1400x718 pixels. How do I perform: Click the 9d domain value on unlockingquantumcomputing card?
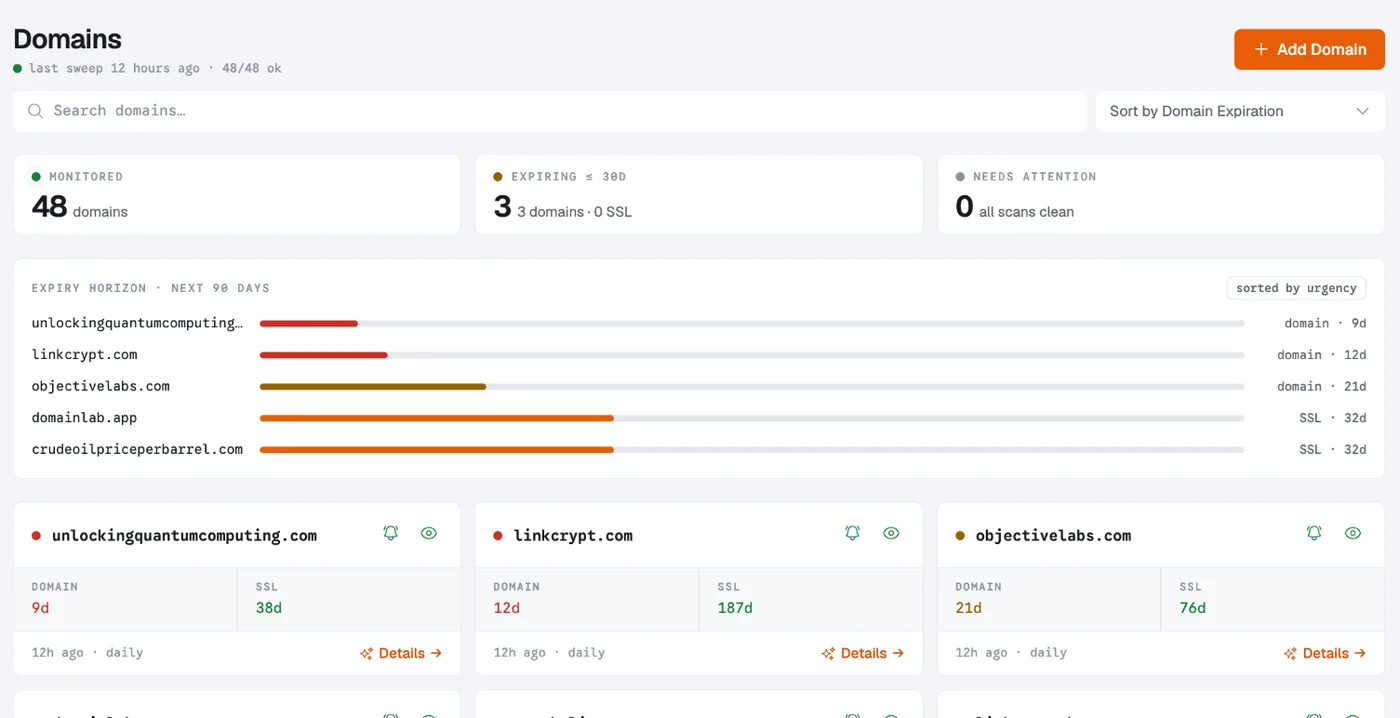tap(40, 608)
